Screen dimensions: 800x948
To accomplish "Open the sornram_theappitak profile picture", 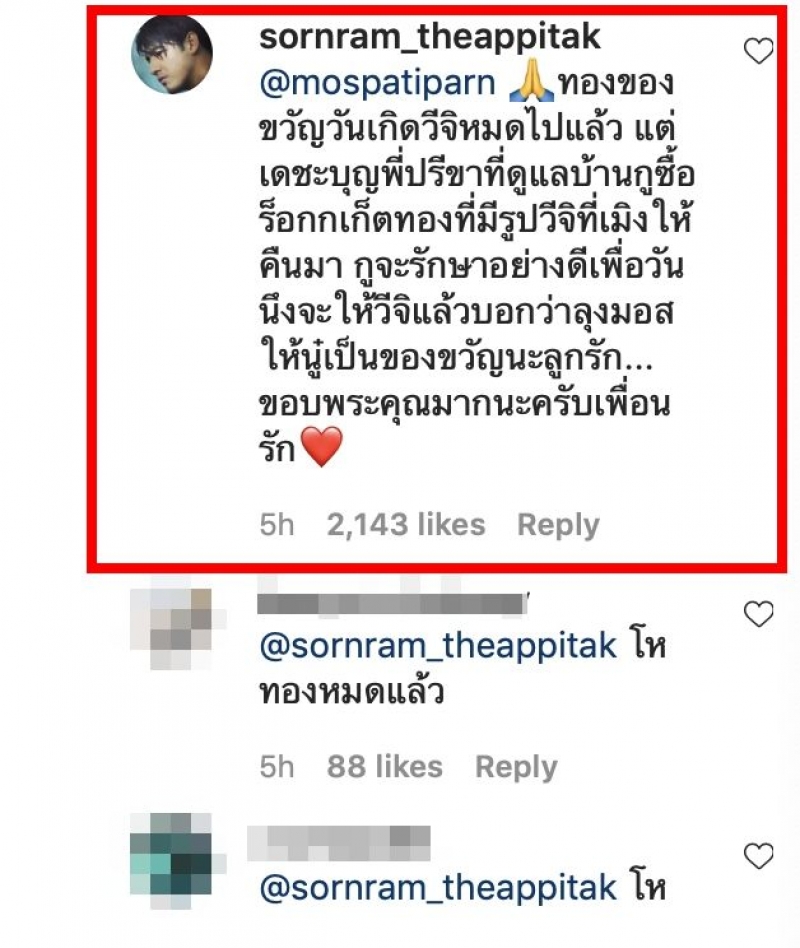I will pos(172,54).
